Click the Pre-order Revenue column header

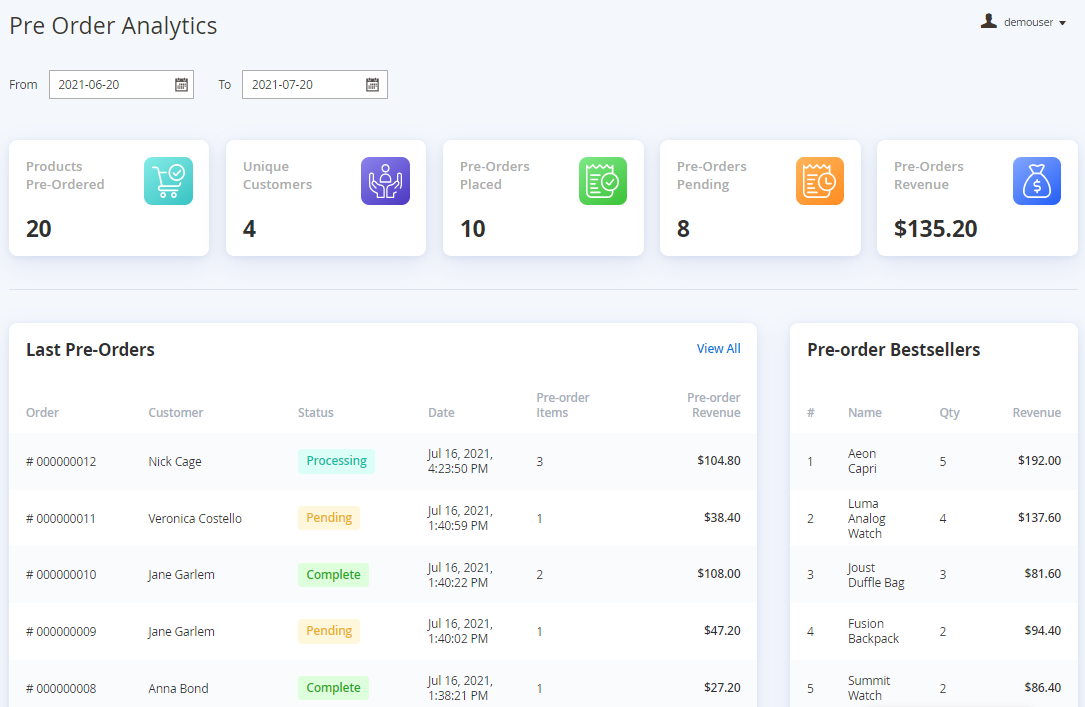(x=714, y=405)
